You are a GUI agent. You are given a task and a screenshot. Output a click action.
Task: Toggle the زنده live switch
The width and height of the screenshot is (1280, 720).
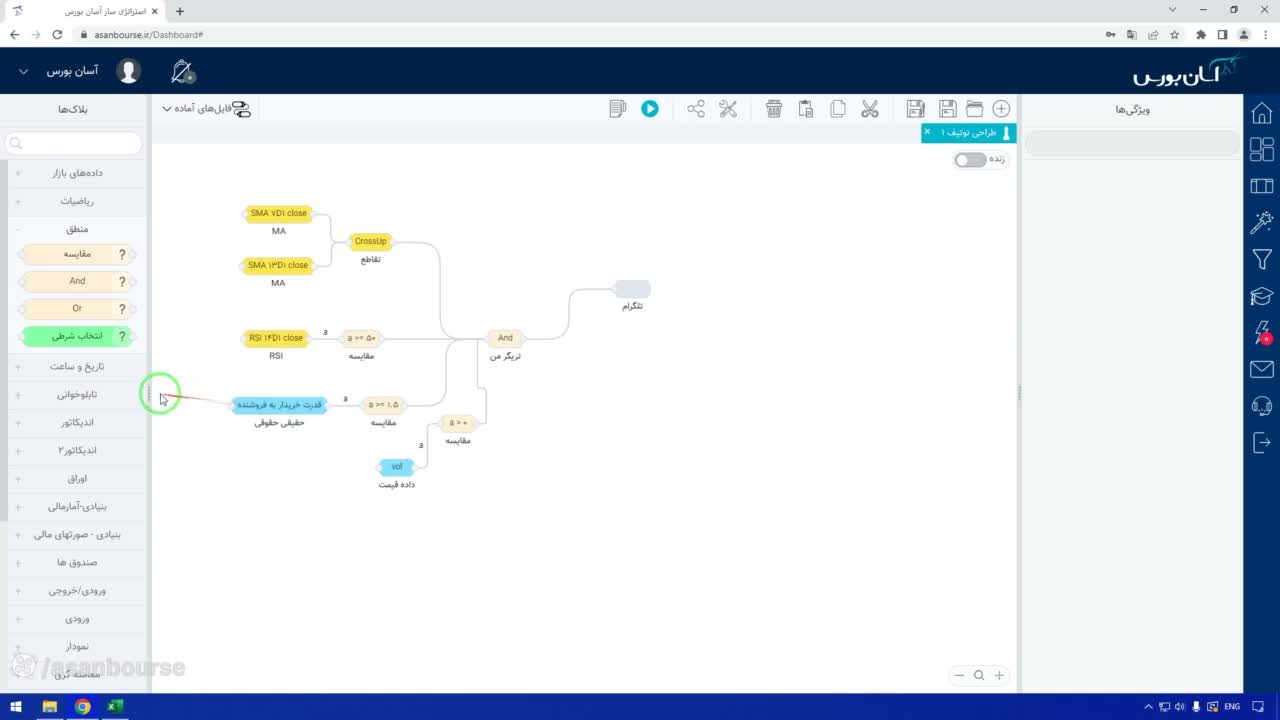[x=970, y=160]
